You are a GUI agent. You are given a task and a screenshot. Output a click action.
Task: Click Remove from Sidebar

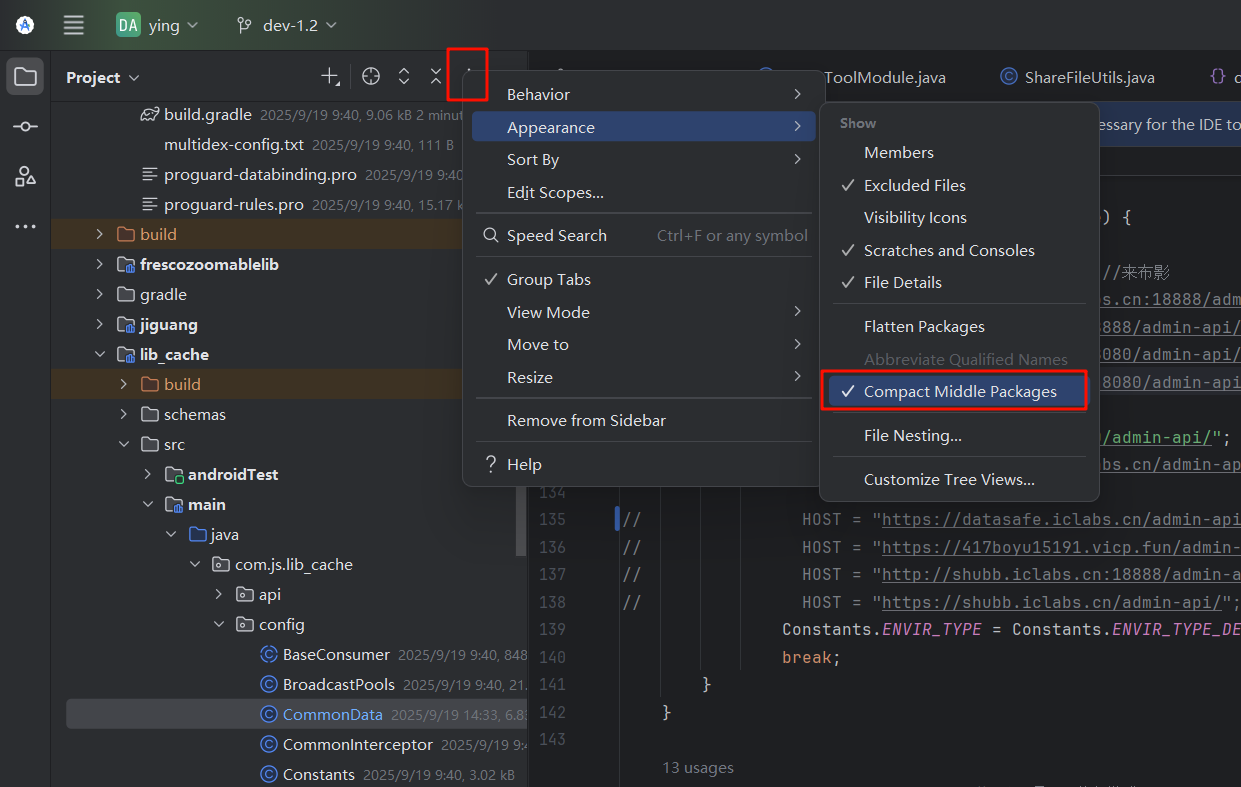tap(586, 421)
